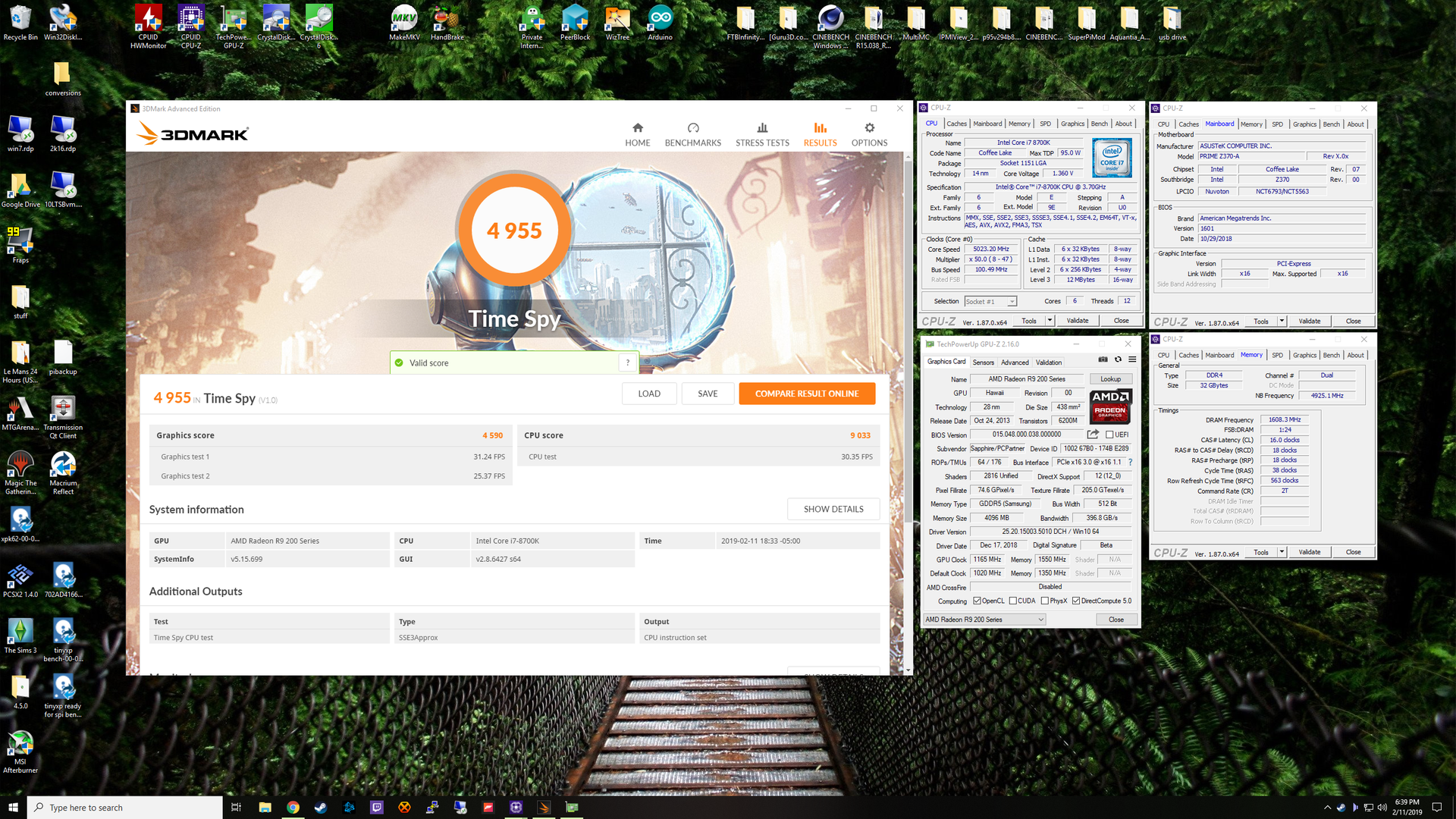The image size is (1456, 819).
Task: Click the taskbar search box
Action: point(125,807)
